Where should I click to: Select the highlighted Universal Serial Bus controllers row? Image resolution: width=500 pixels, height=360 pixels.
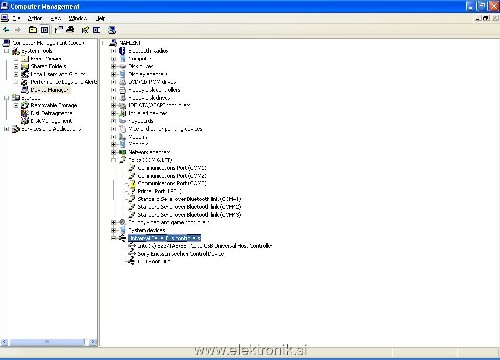coord(165,238)
